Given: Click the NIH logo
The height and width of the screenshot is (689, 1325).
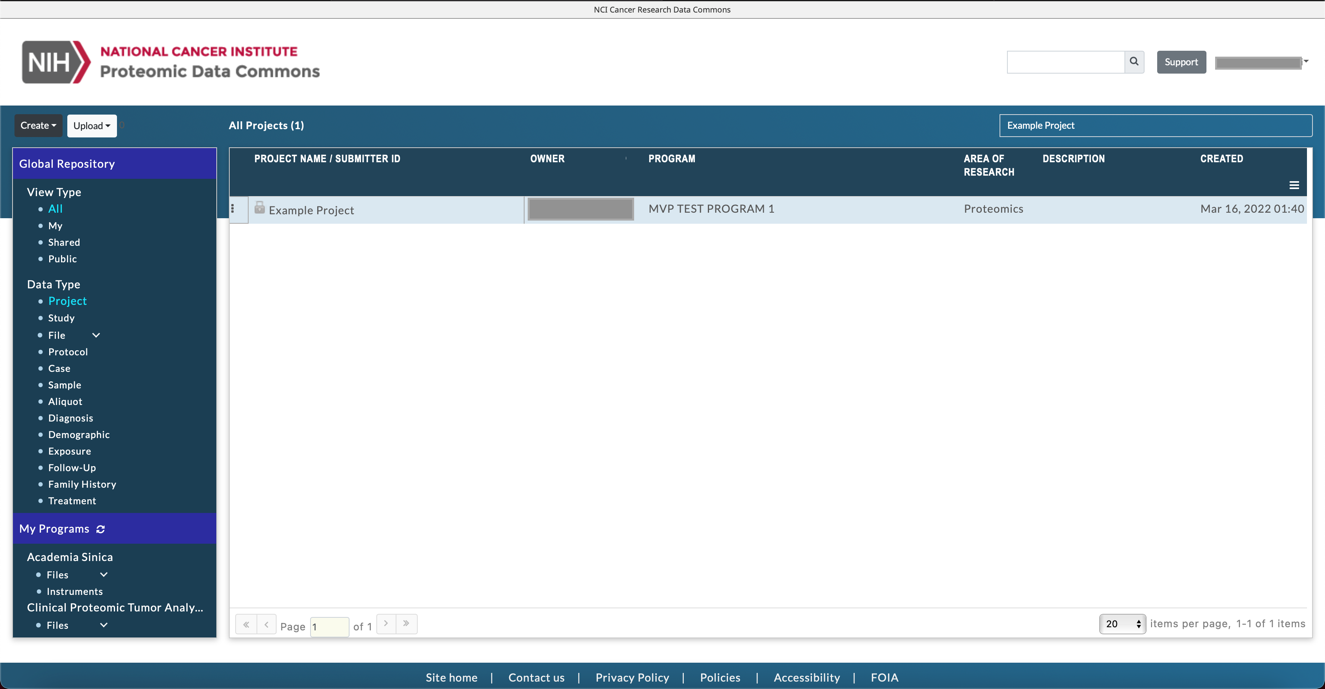Looking at the screenshot, I should tap(56, 62).
